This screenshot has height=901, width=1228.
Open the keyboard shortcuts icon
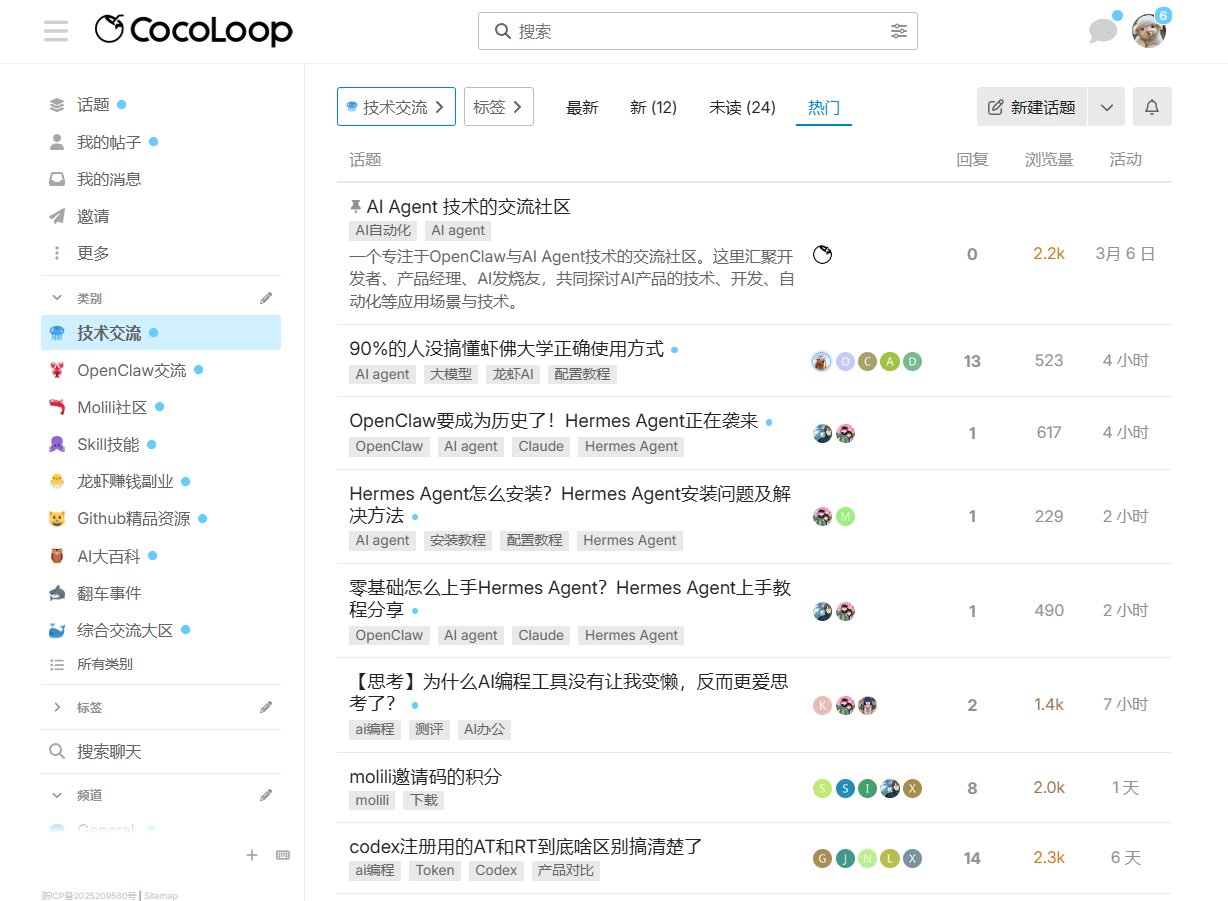282,855
